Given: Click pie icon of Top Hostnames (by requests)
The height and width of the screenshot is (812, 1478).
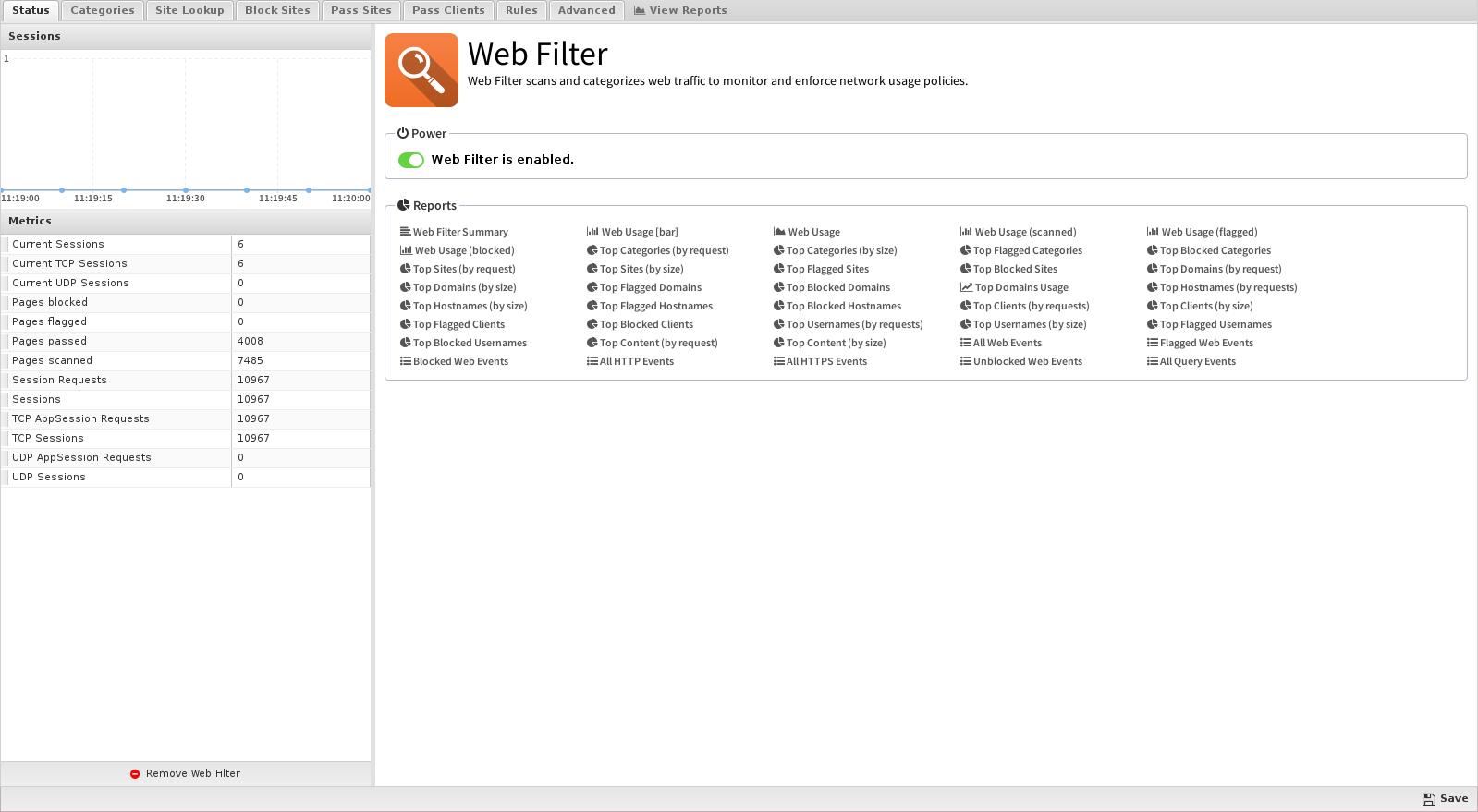Looking at the screenshot, I should click(x=1152, y=287).
